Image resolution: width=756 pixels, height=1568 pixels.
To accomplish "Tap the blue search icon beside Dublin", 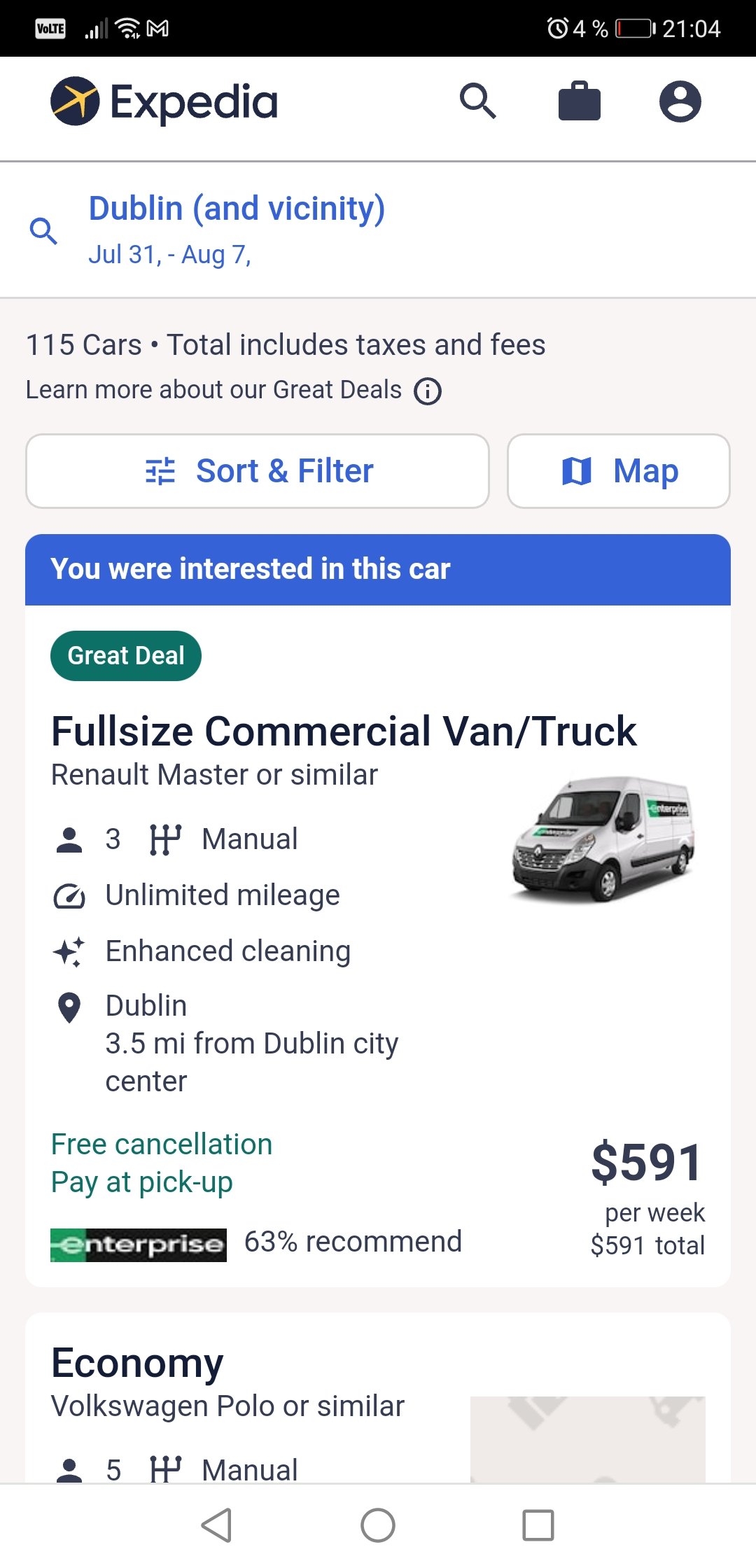I will tap(43, 231).
